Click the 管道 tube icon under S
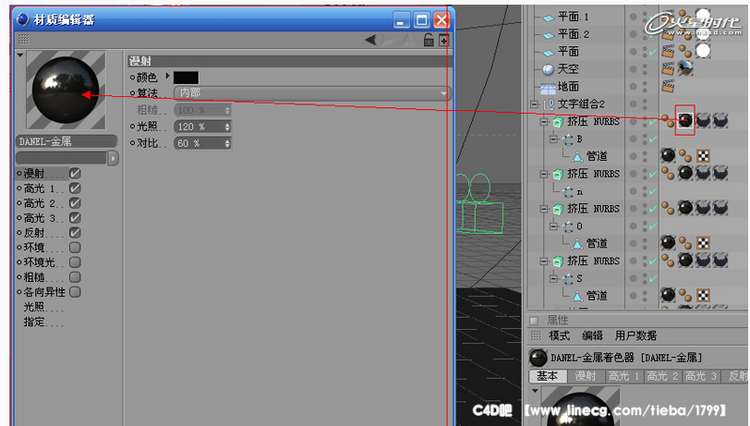This screenshot has height=426, width=750. [x=577, y=296]
